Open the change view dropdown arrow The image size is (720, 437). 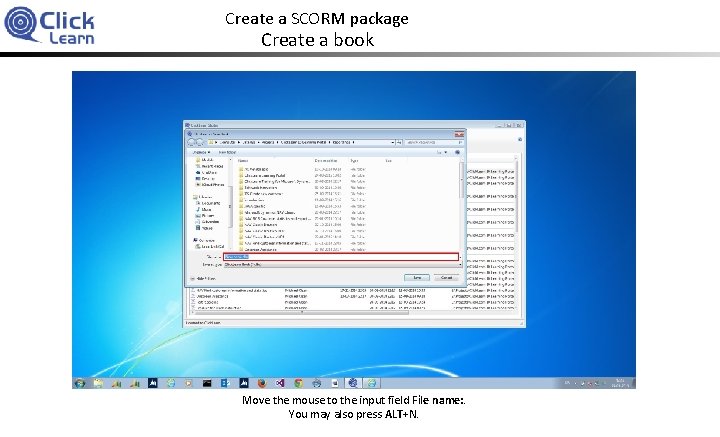[445, 152]
